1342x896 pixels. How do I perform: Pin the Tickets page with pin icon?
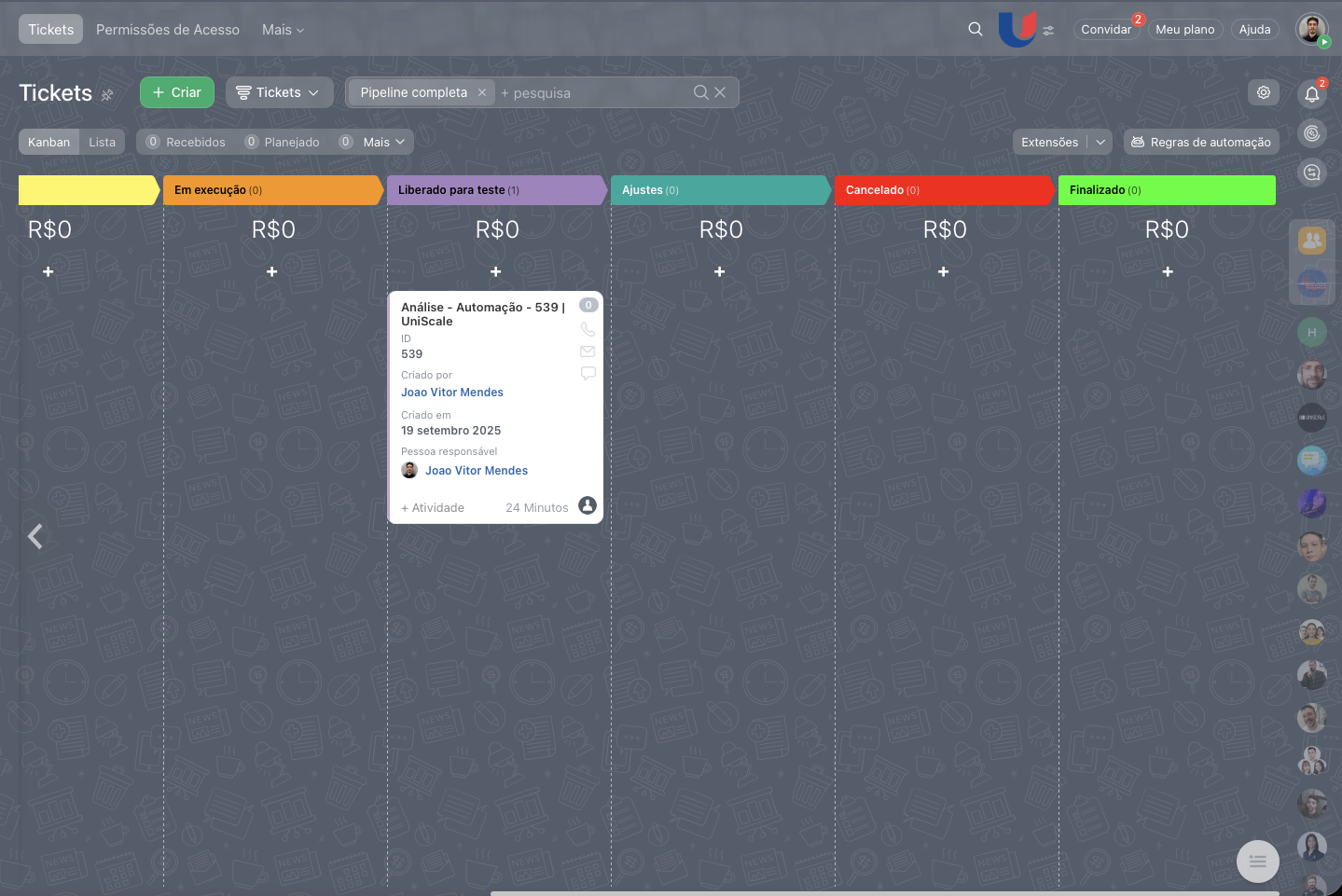click(107, 94)
